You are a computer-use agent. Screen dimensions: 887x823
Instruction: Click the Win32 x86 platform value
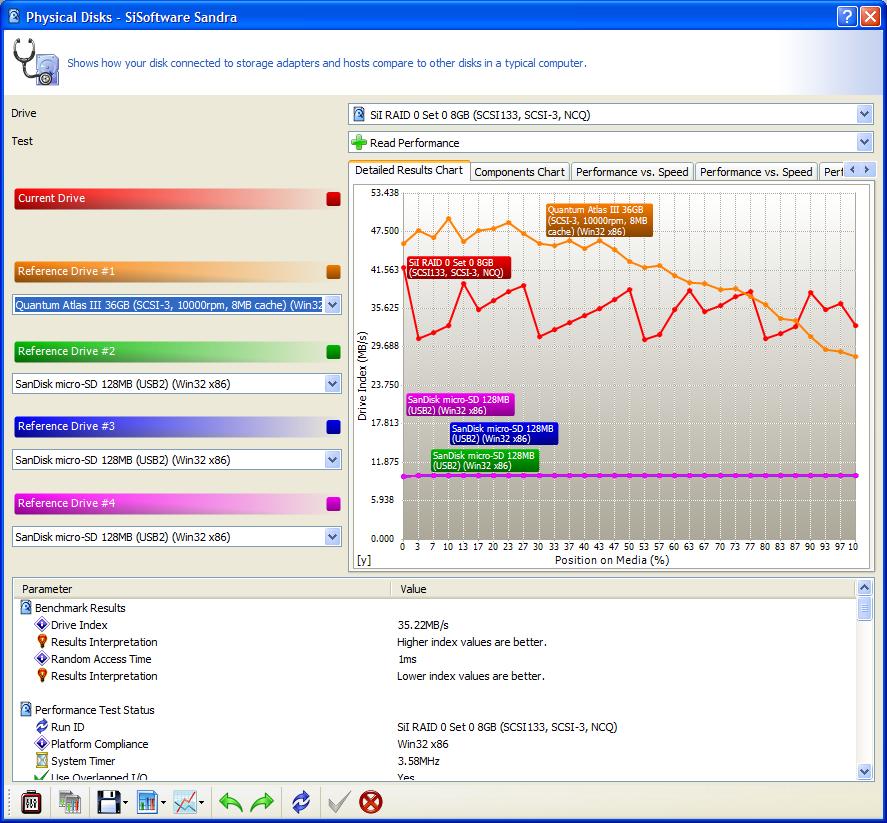coord(423,743)
